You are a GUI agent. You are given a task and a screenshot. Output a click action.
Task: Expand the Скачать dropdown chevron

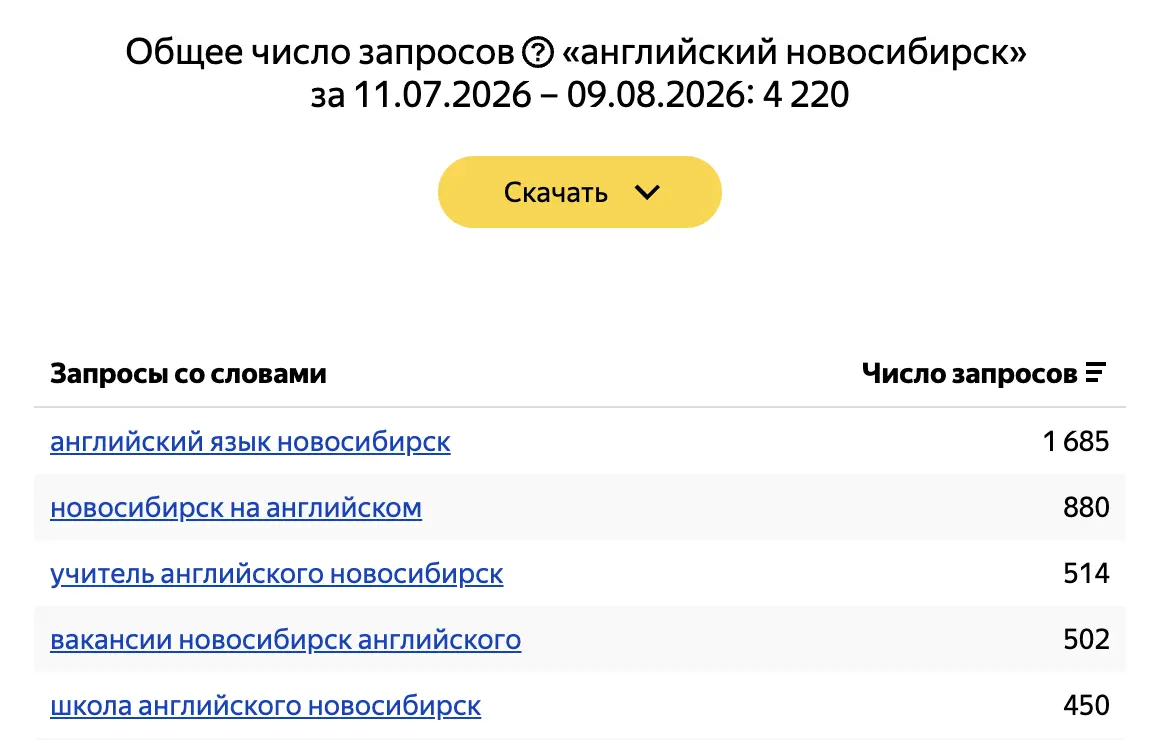[x=647, y=192]
